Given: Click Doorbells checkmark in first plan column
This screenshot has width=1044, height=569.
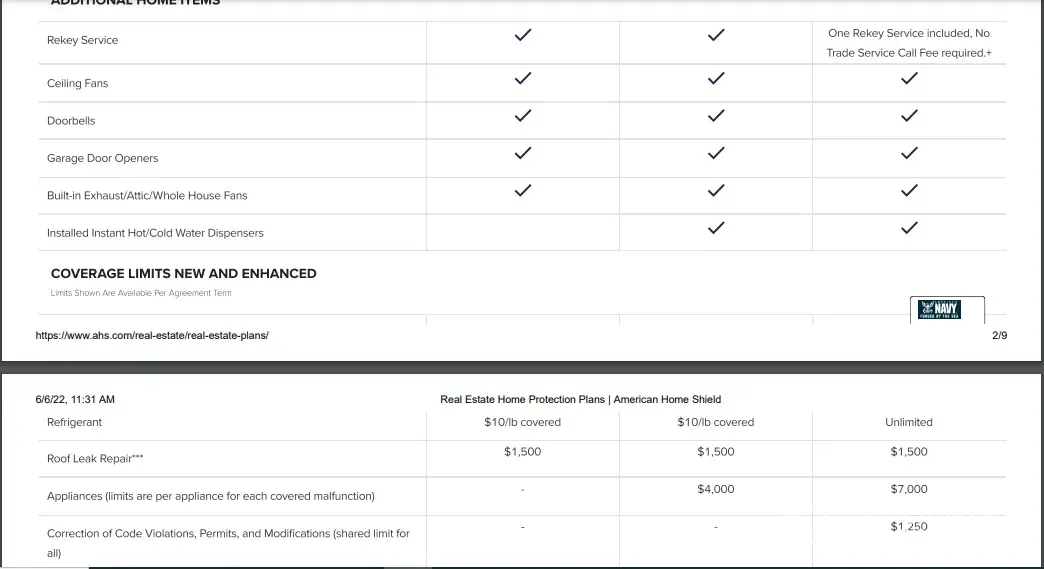Looking at the screenshot, I should [x=522, y=116].
